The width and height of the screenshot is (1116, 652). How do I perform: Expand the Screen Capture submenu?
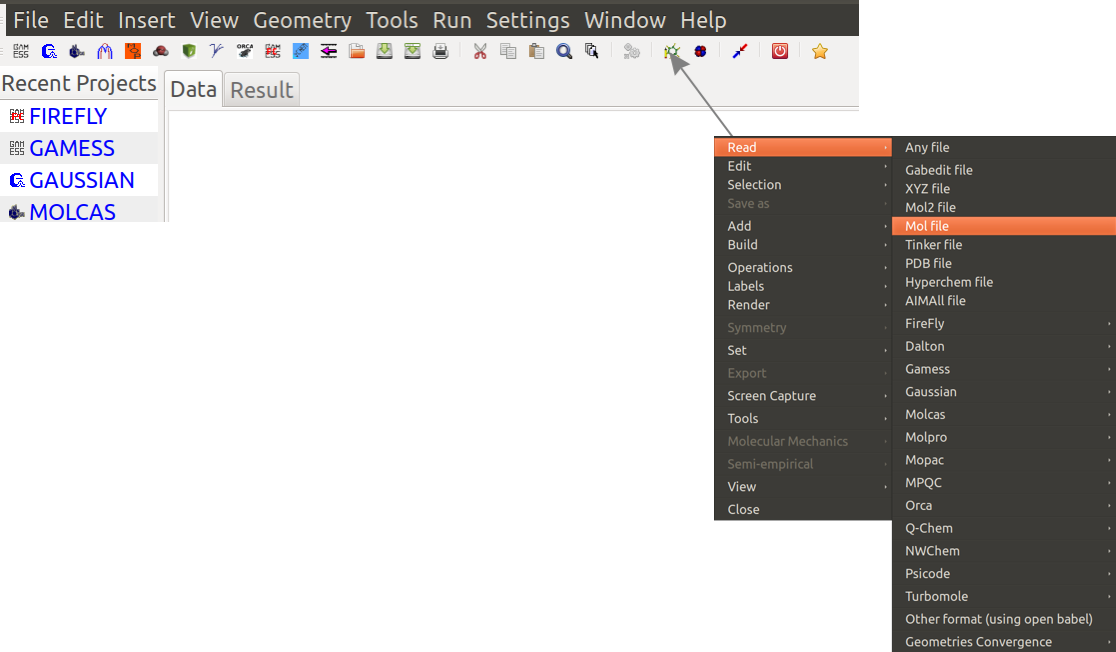[803, 396]
